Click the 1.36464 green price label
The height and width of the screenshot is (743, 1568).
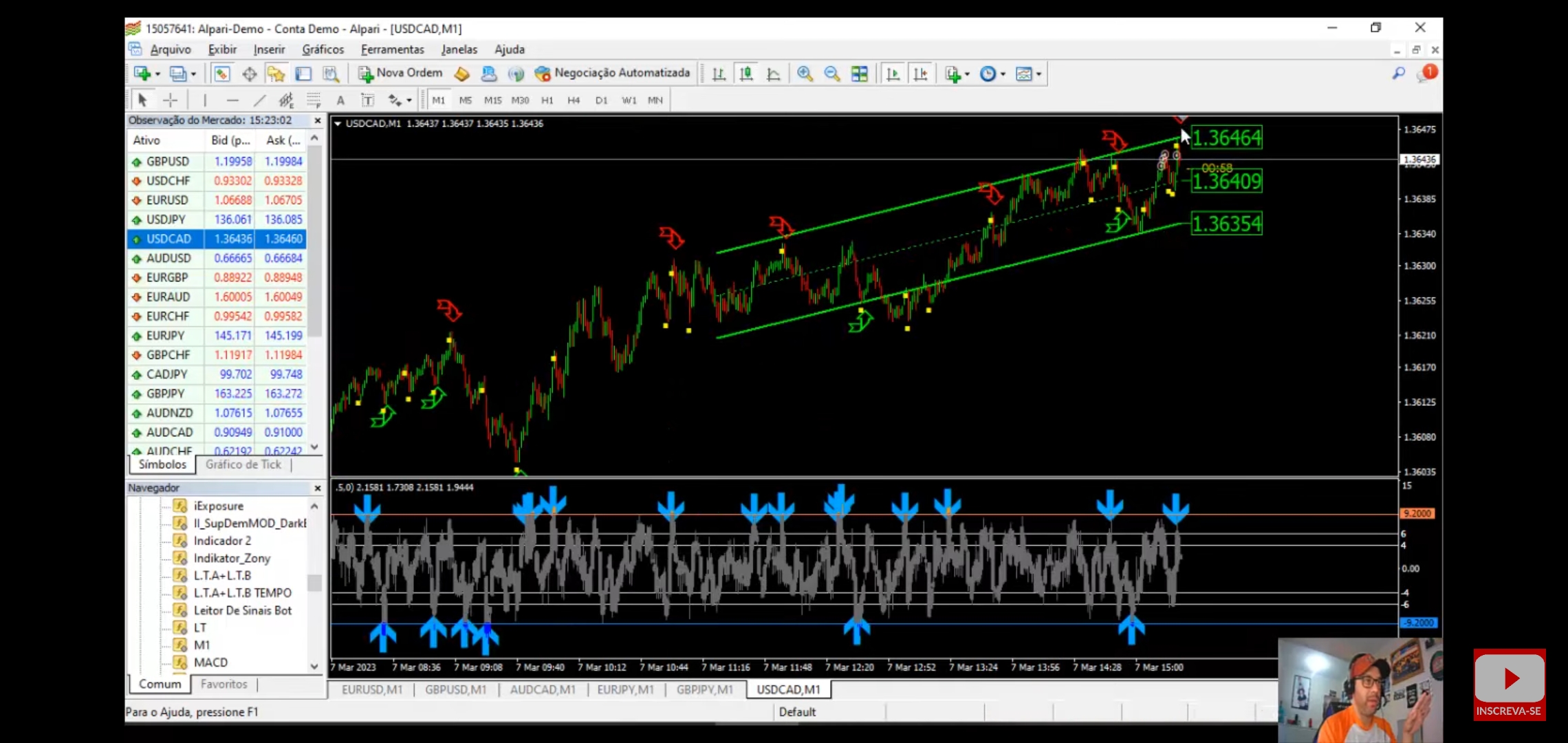(1226, 138)
